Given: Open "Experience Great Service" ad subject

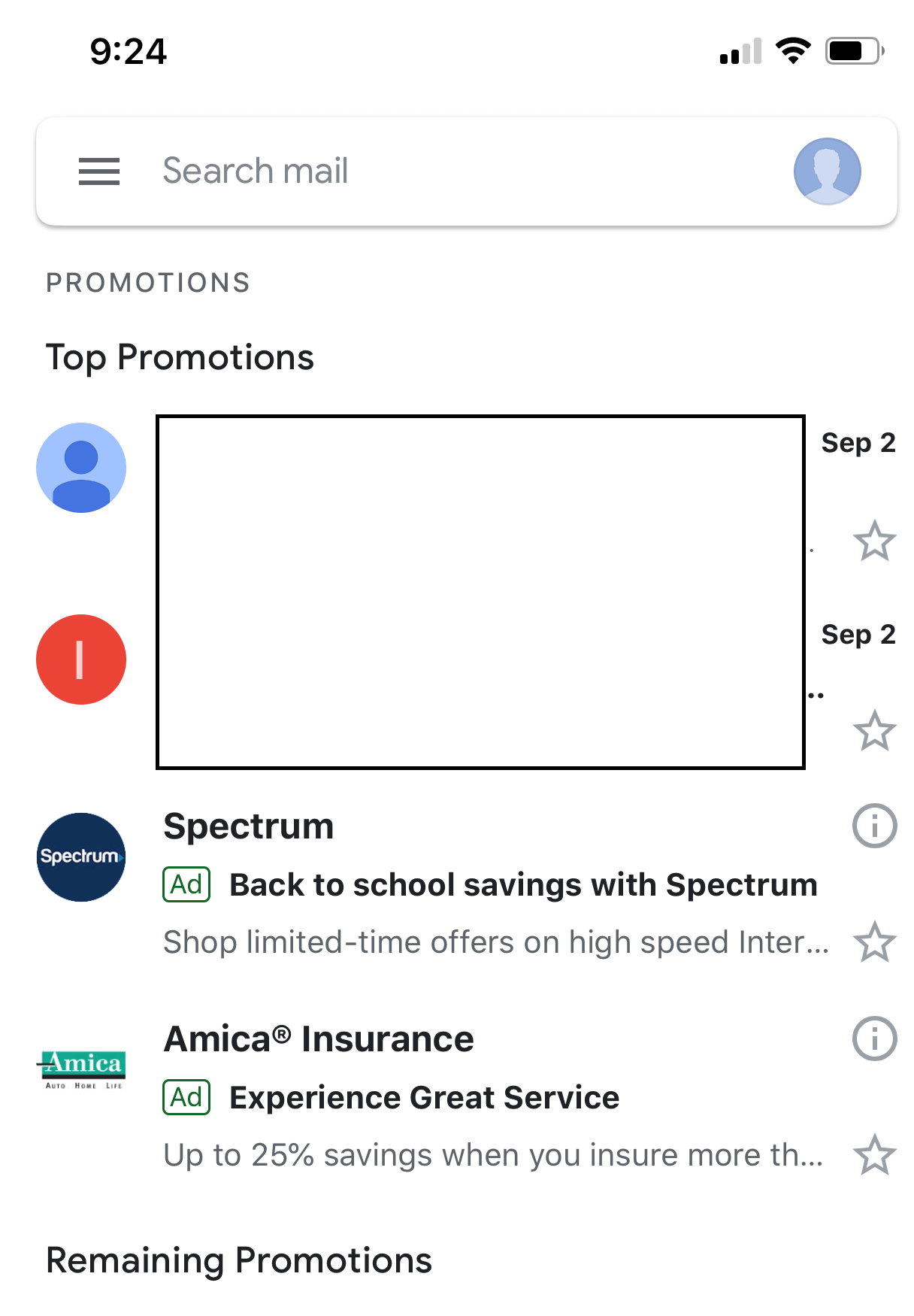Looking at the screenshot, I should click(x=425, y=1098).
